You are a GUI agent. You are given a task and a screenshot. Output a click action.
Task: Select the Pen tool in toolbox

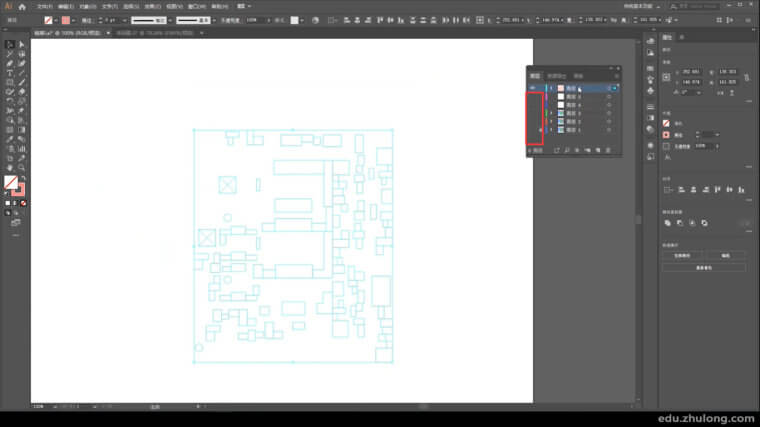pos(10,63)
